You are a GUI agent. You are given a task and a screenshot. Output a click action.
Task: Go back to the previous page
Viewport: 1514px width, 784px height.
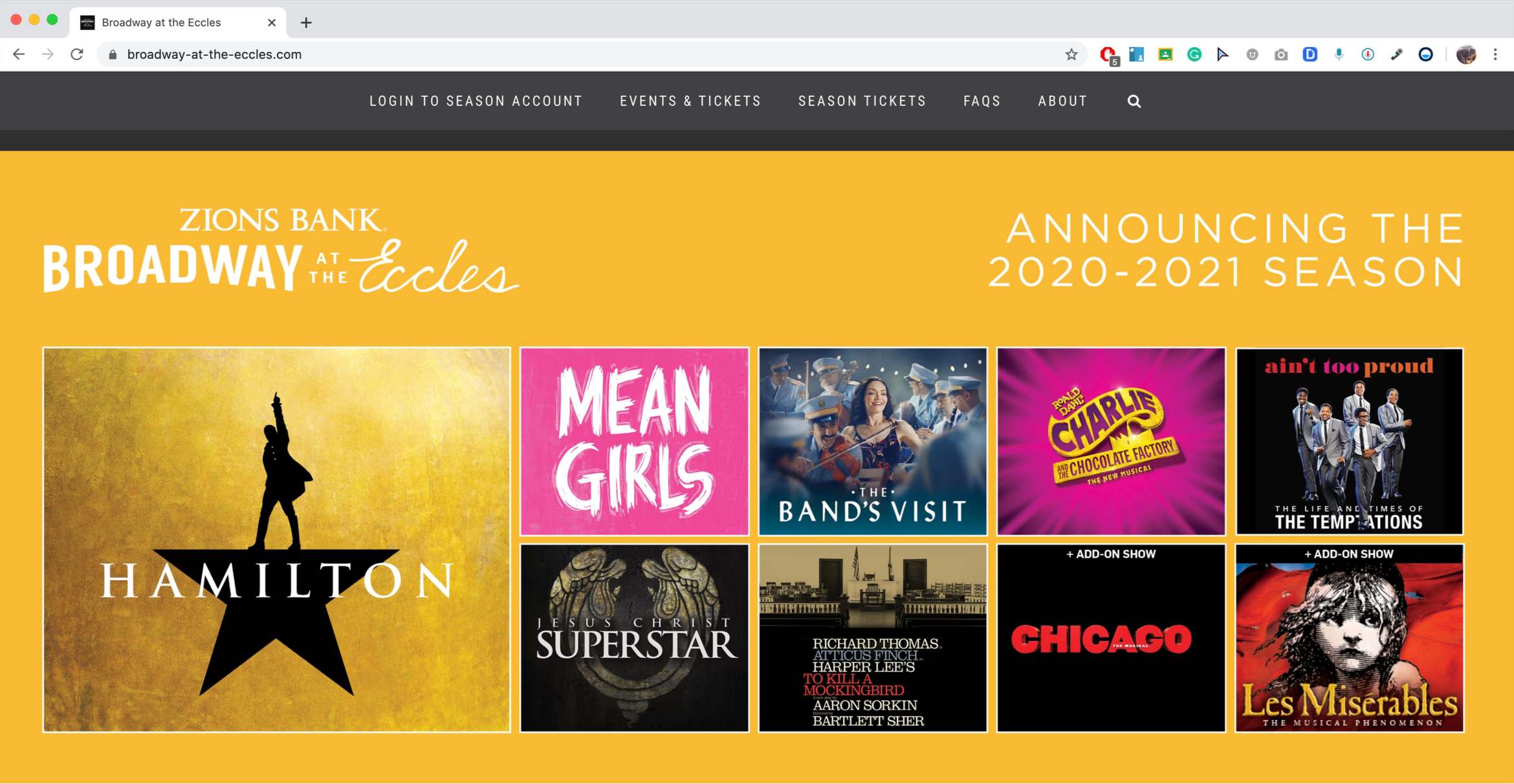pos(19,54)
